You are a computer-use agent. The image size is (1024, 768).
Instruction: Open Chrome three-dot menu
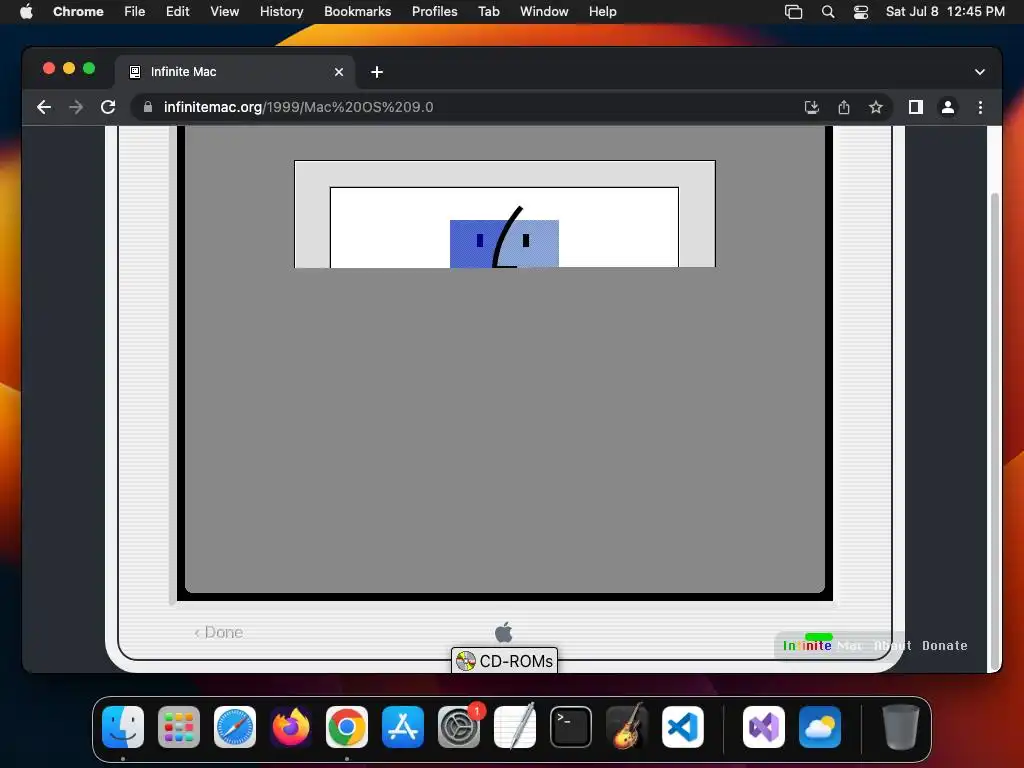click(980, 107)
